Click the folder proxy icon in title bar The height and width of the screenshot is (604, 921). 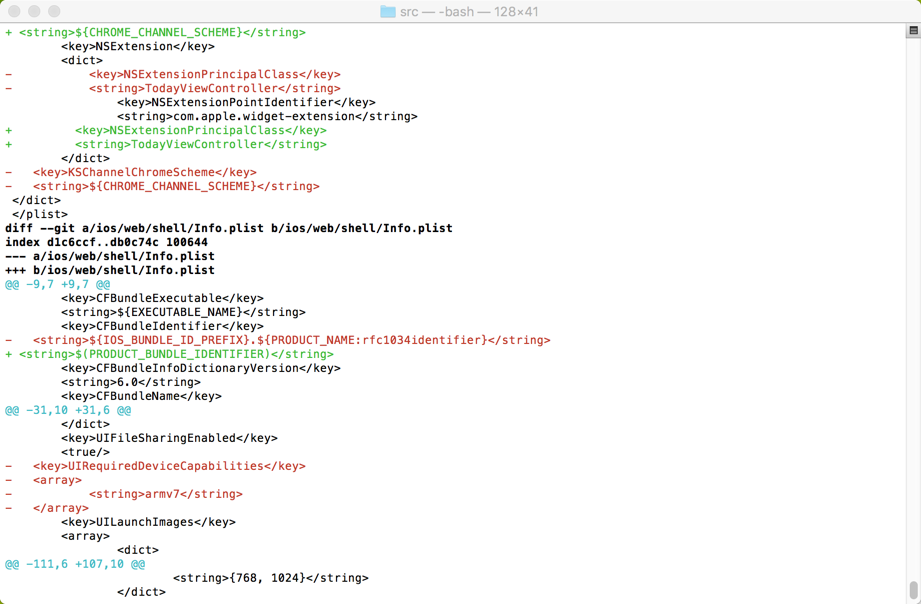(x=388, y=12)
